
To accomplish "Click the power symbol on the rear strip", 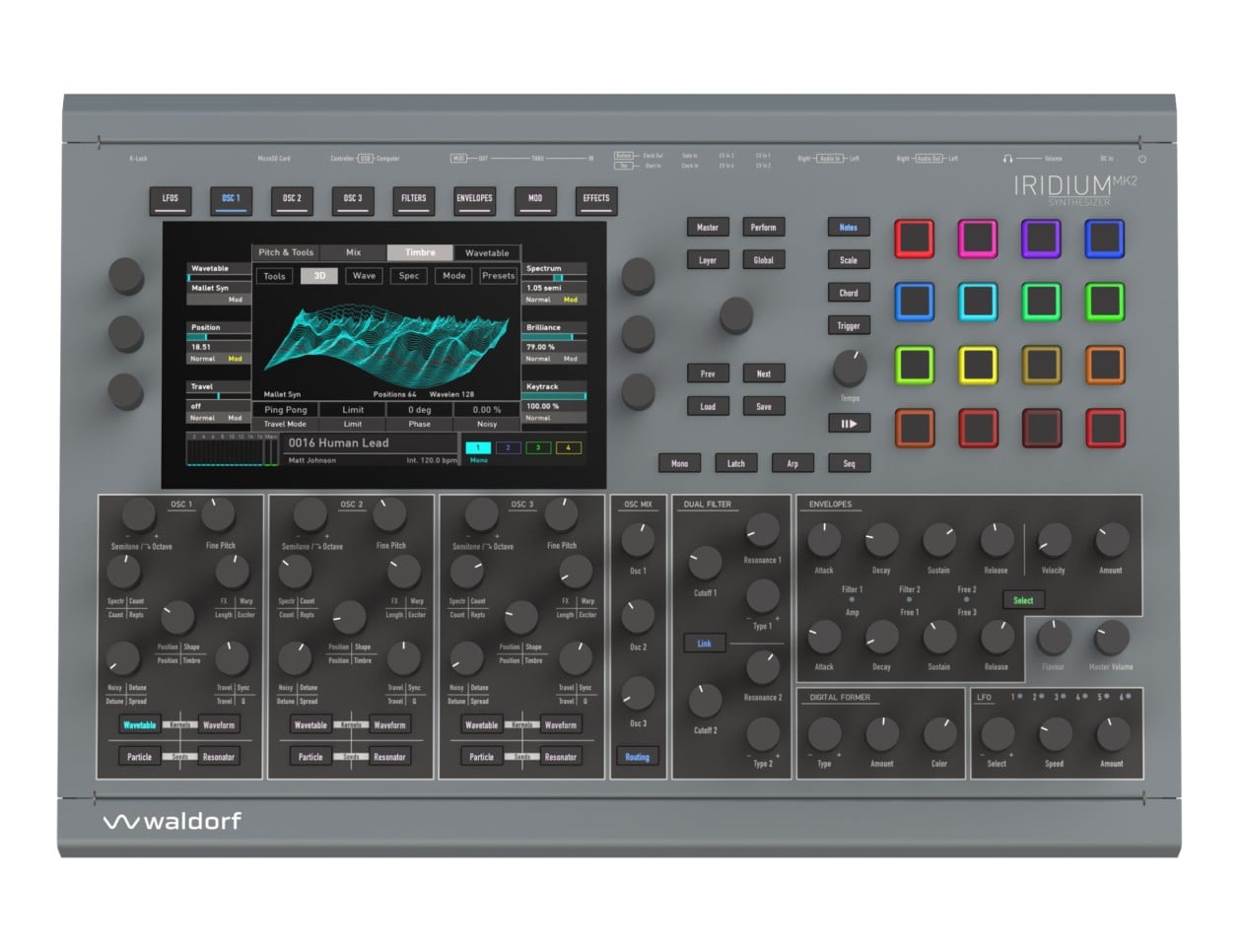I will point(1142,159).
